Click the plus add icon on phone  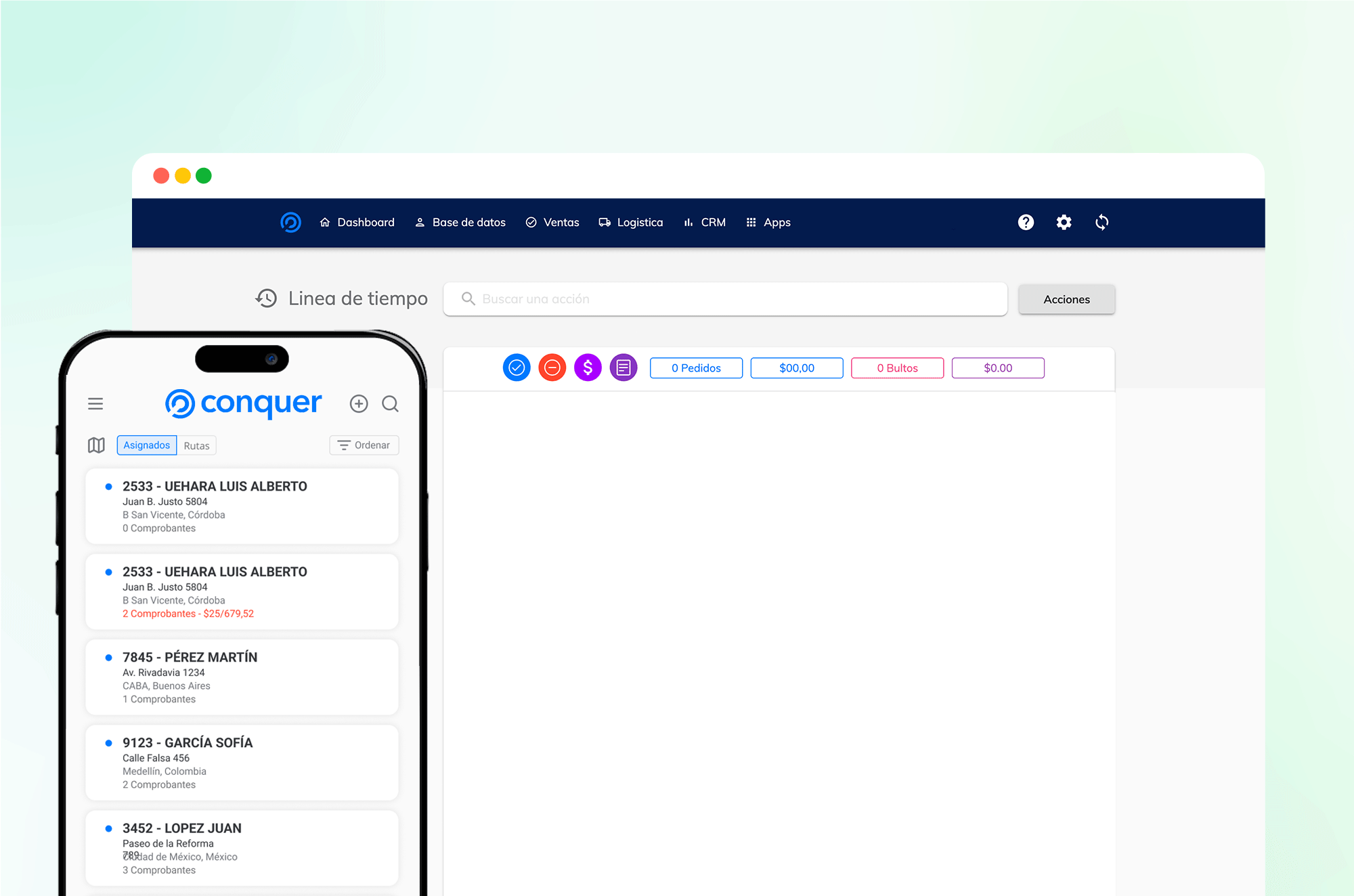[x=359, y=403]
